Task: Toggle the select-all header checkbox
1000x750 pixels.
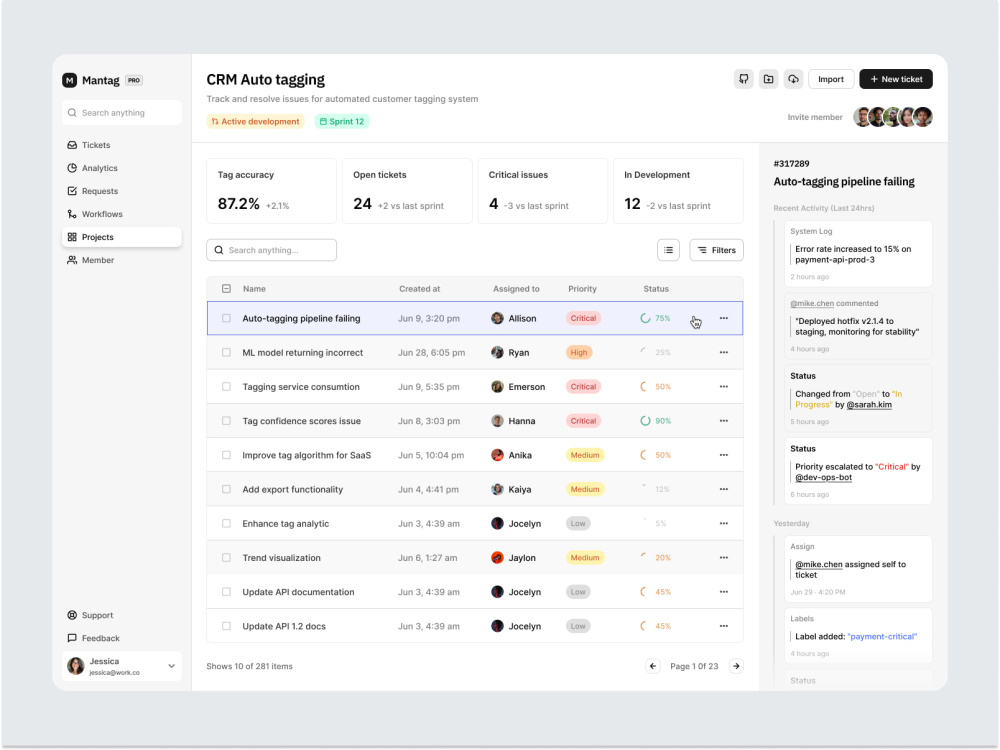Action: click(226, 289)
